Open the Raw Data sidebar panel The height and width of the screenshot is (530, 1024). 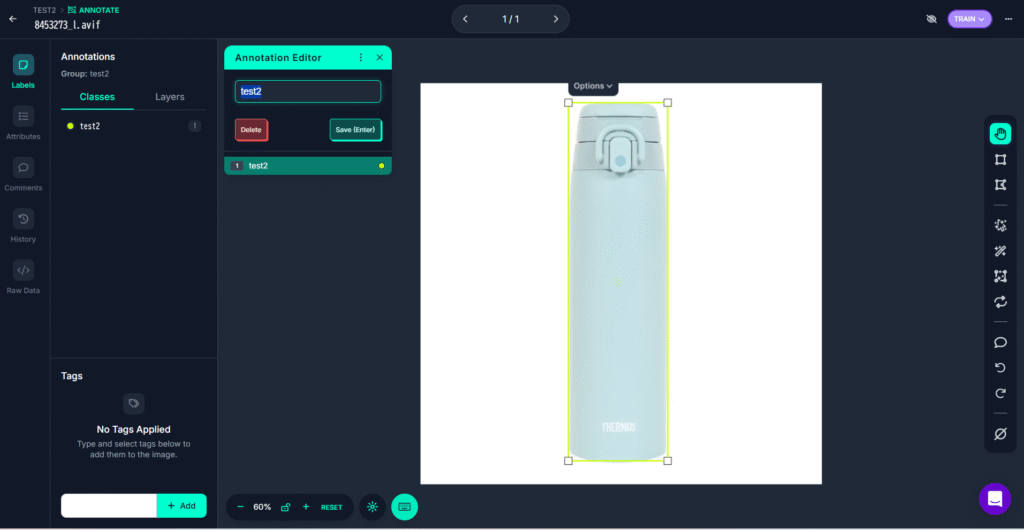24,277
